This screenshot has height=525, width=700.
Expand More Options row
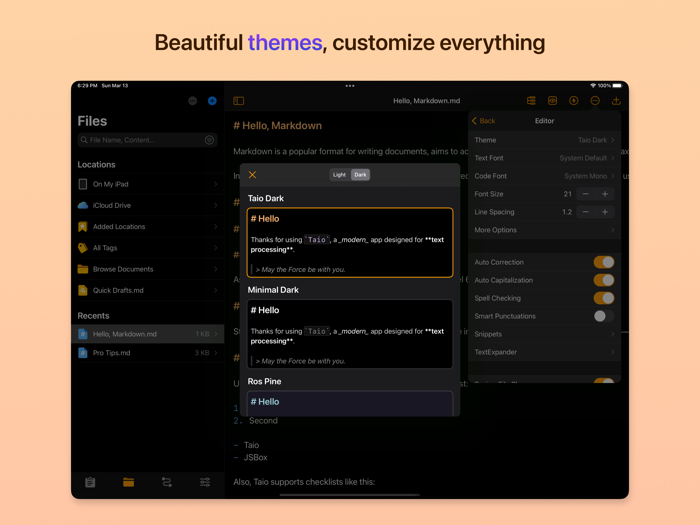tap(545, 230)
